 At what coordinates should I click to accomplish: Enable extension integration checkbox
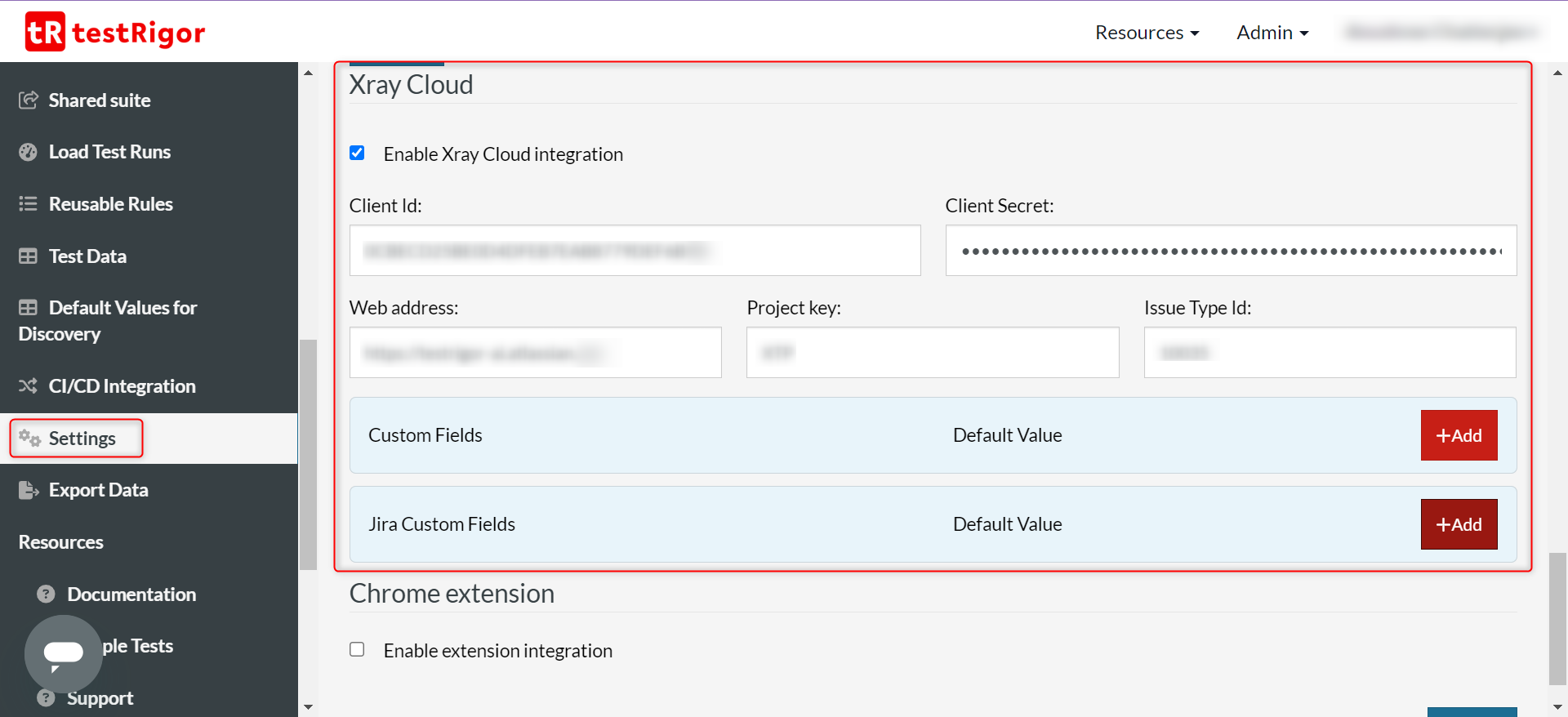tap(357, 650)
